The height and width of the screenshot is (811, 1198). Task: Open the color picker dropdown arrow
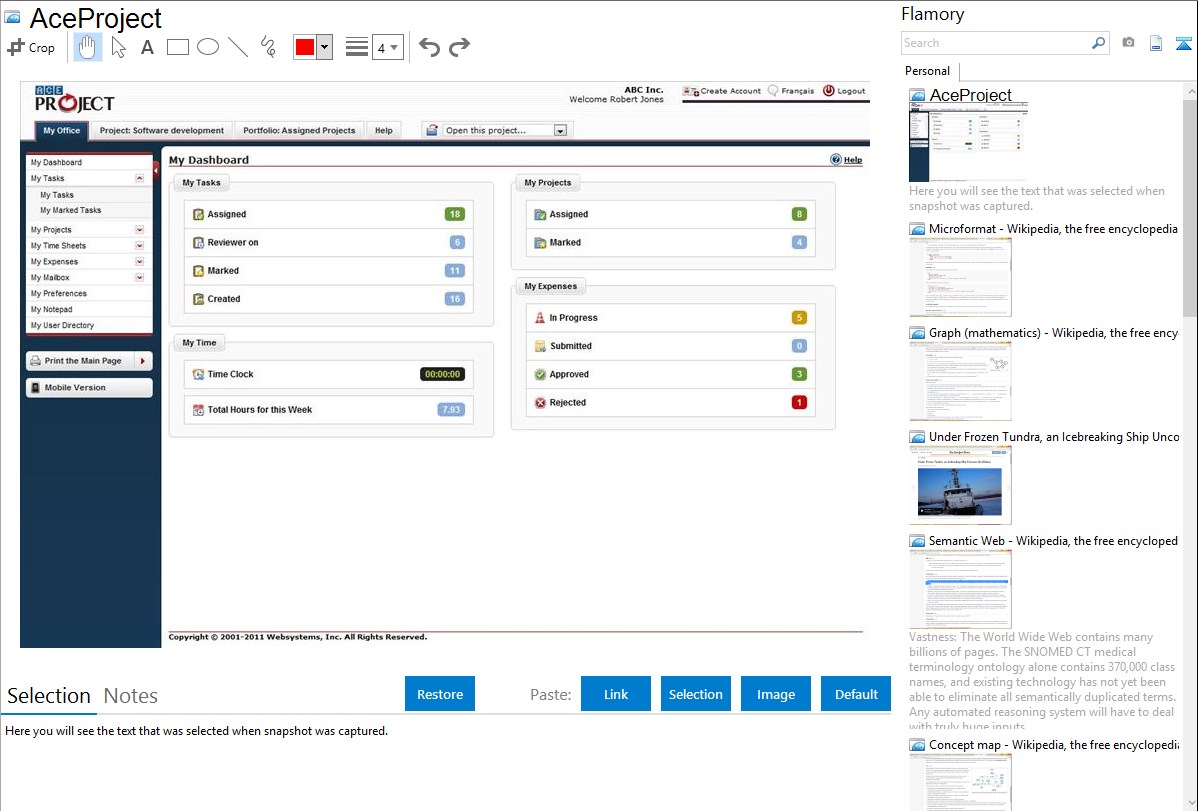click(x=324, y=47)
